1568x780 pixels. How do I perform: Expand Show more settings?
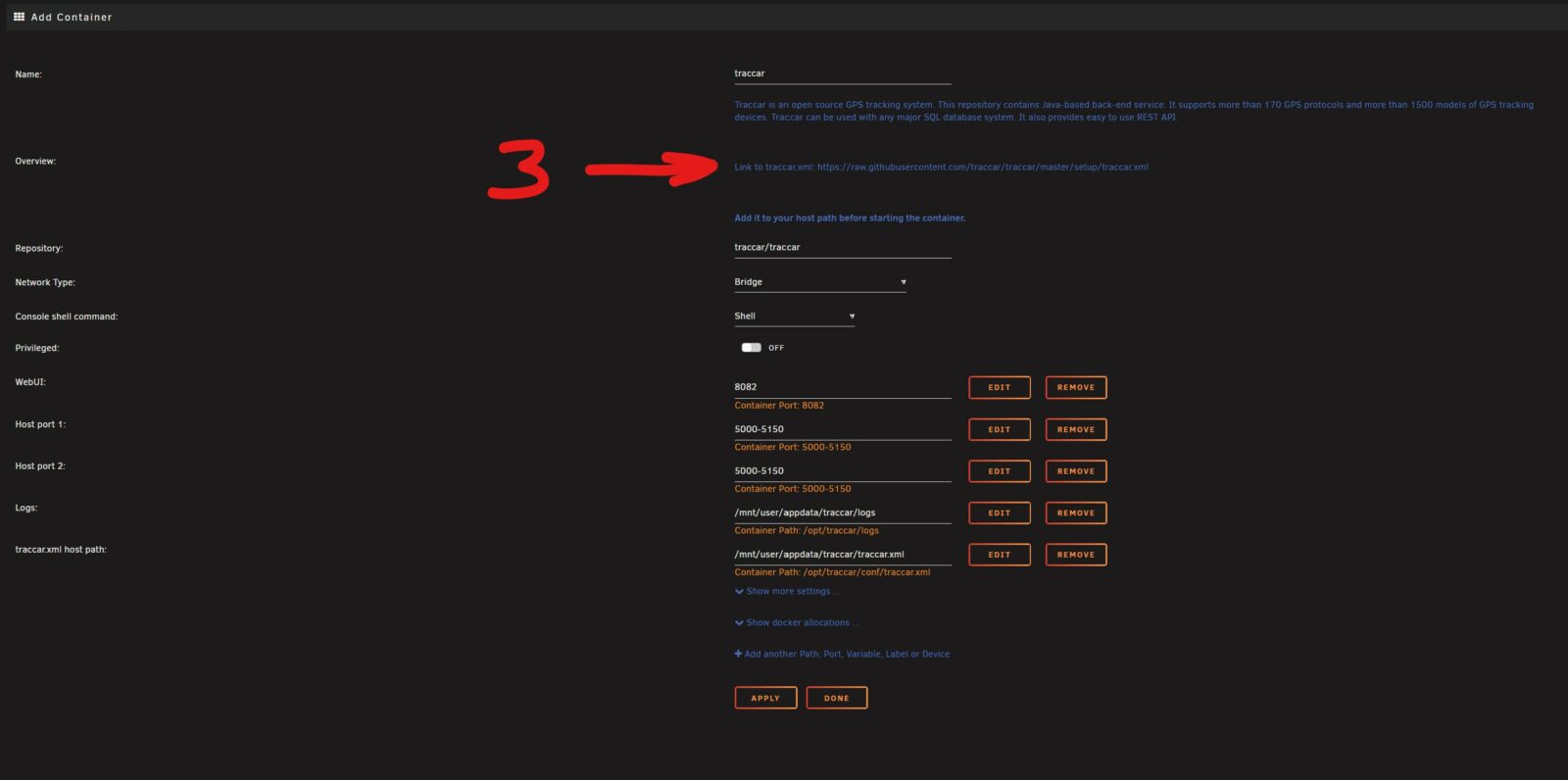(787, 592)
